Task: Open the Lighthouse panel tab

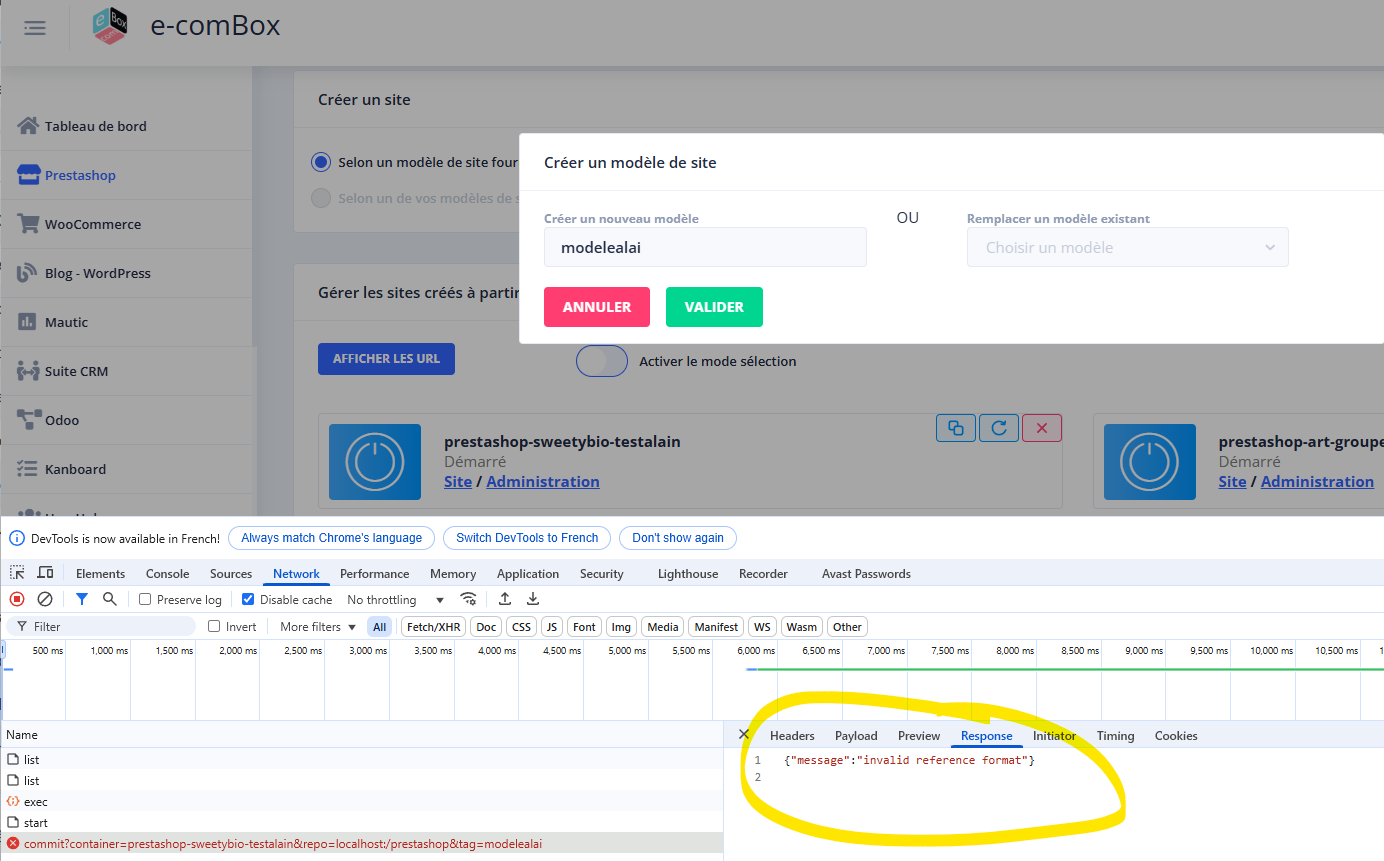Action: [688, 574]
